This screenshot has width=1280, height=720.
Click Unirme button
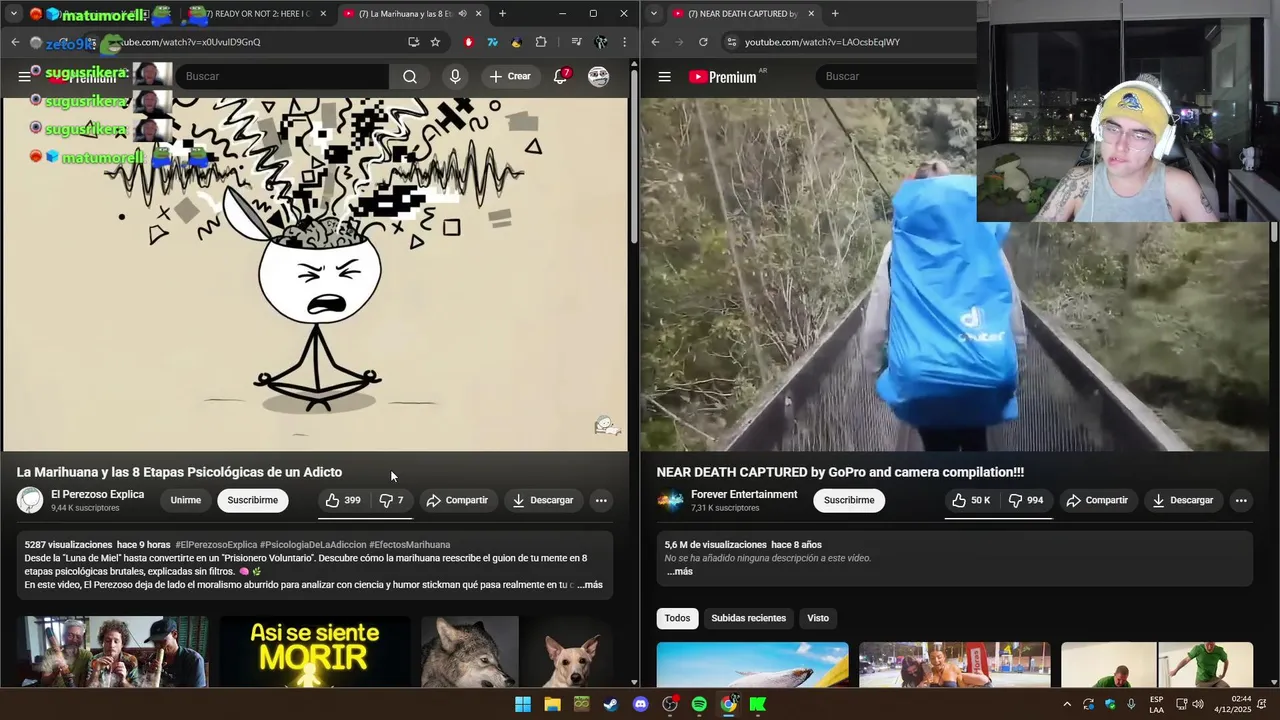[186, 500]
